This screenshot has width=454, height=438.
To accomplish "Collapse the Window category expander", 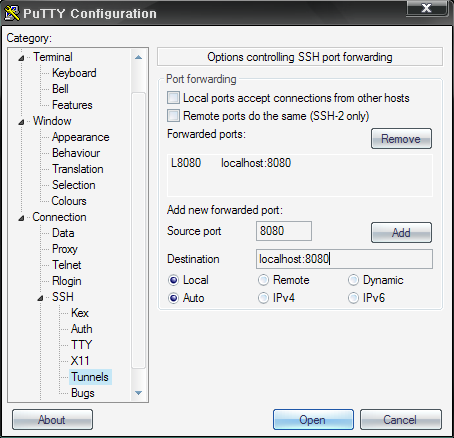I will coord(21,122).
